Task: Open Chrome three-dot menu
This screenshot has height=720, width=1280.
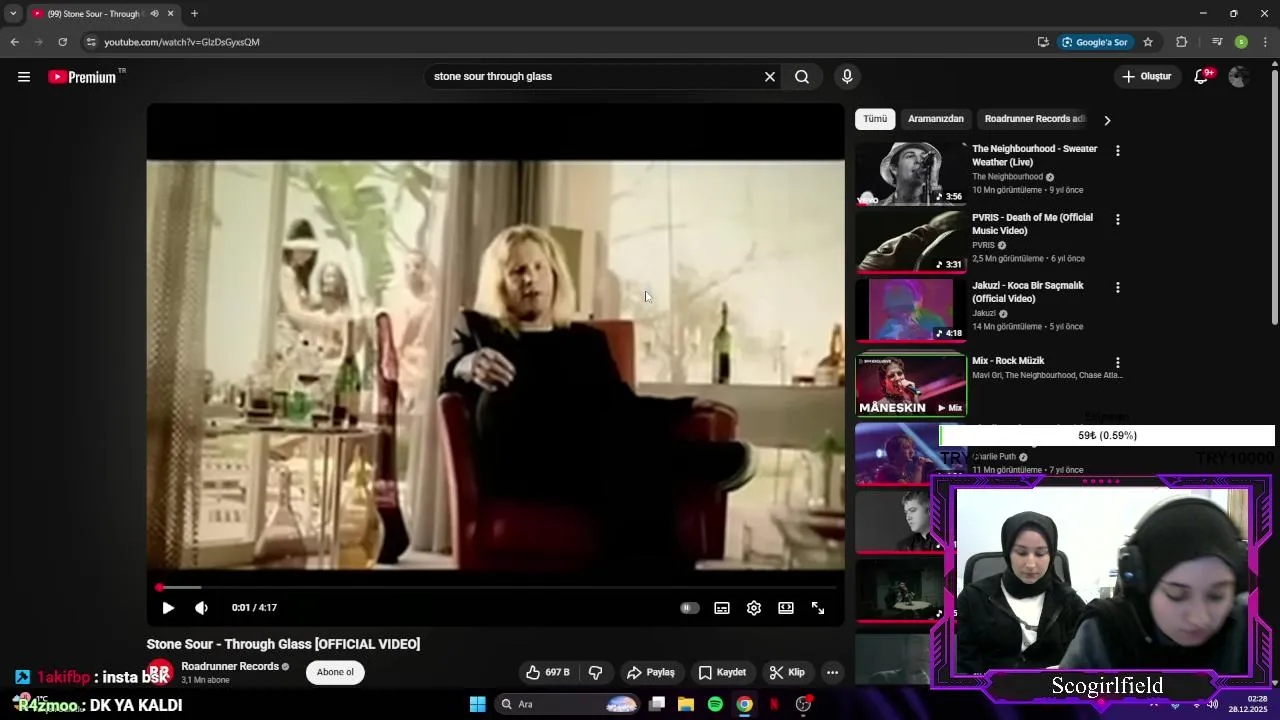Action: [x=1265, y=42]
